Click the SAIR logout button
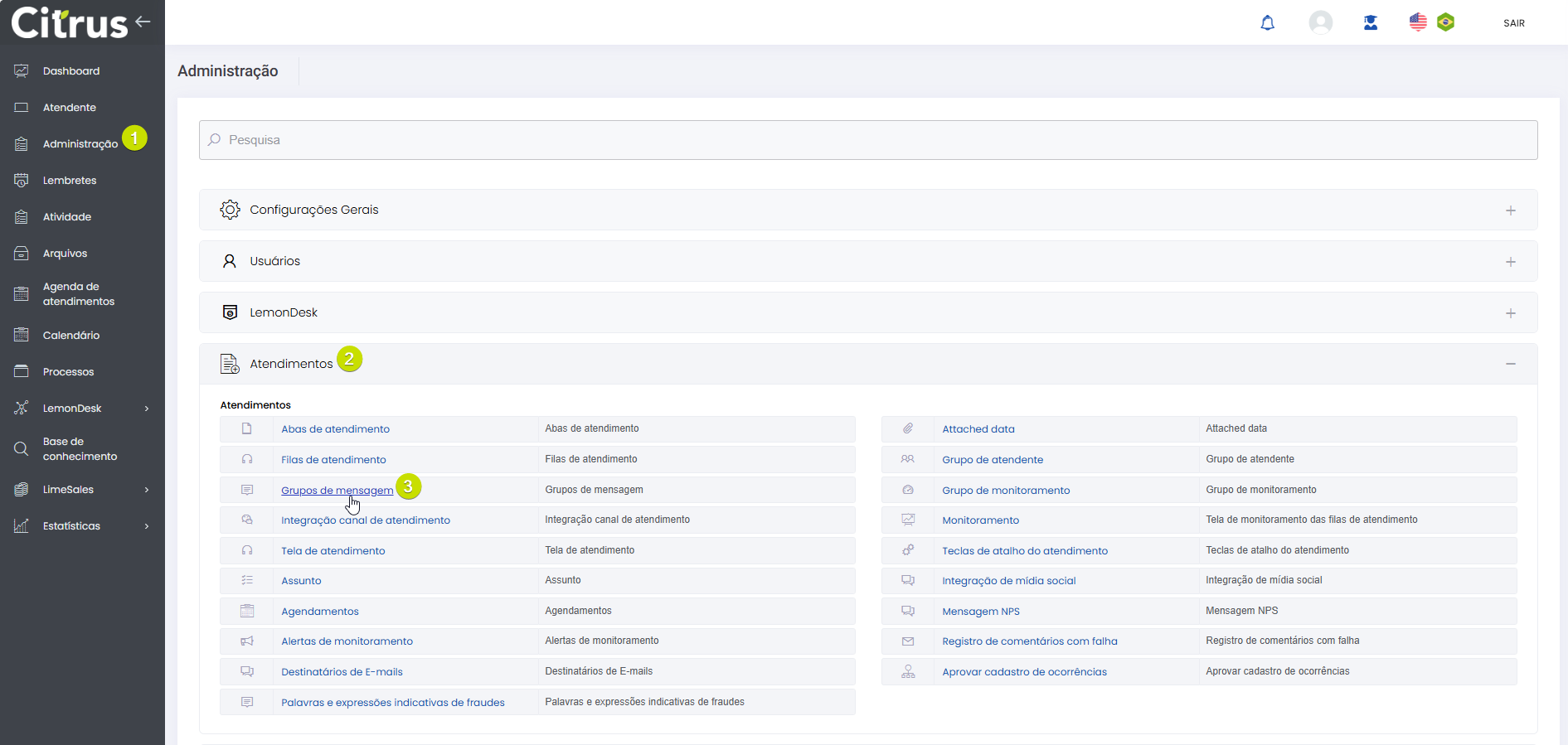This screenshot has height=745, width=1568. click(x=1513, y=23)
